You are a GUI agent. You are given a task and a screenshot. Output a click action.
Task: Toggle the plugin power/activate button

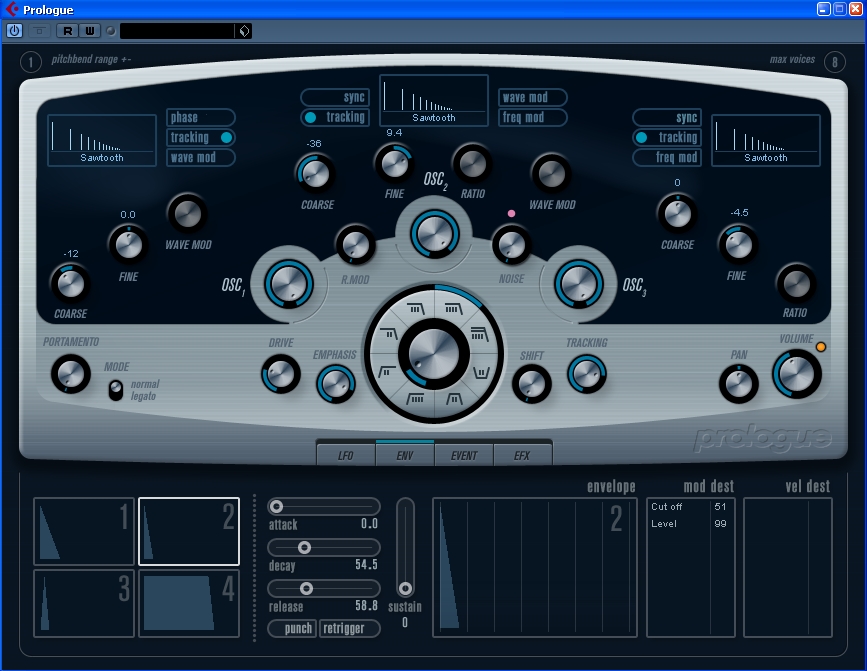click(14, 30)
